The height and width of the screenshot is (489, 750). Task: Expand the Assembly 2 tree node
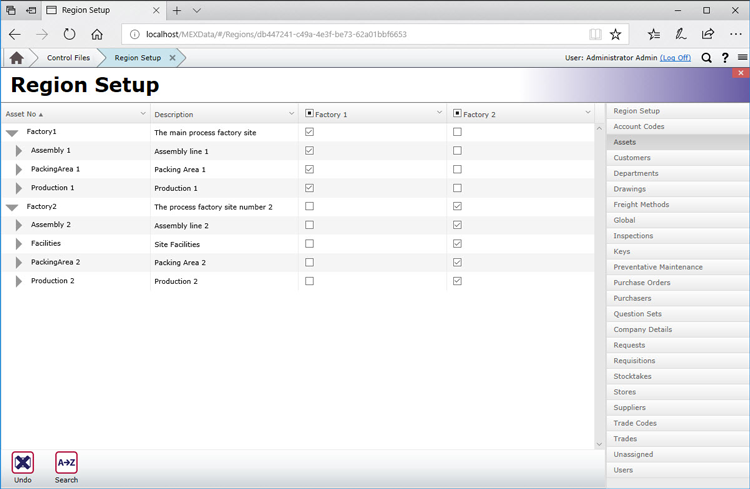click(x=19, y=226)
